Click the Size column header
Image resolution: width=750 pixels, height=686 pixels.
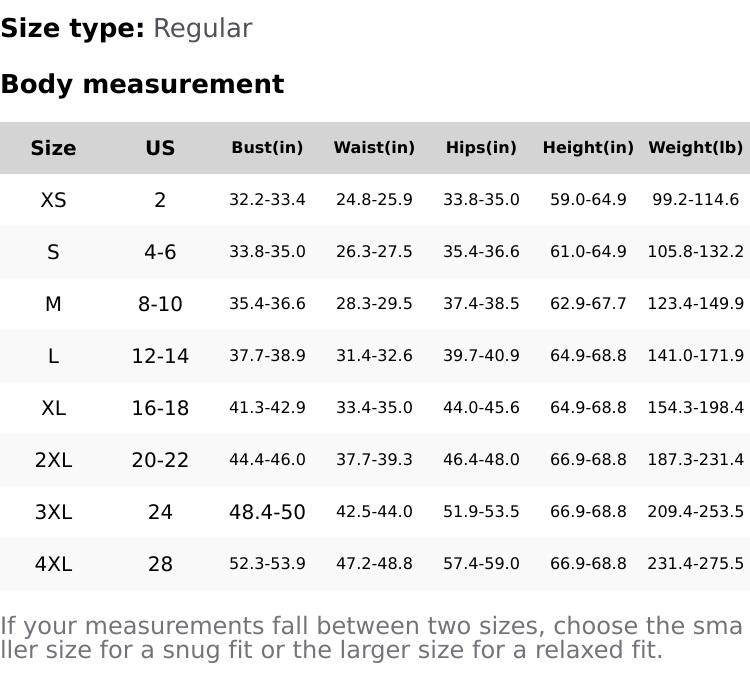tap(53, 148)
